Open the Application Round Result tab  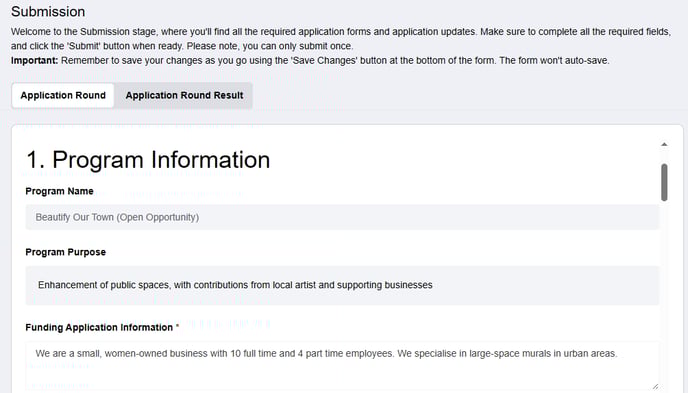[184, 95]
